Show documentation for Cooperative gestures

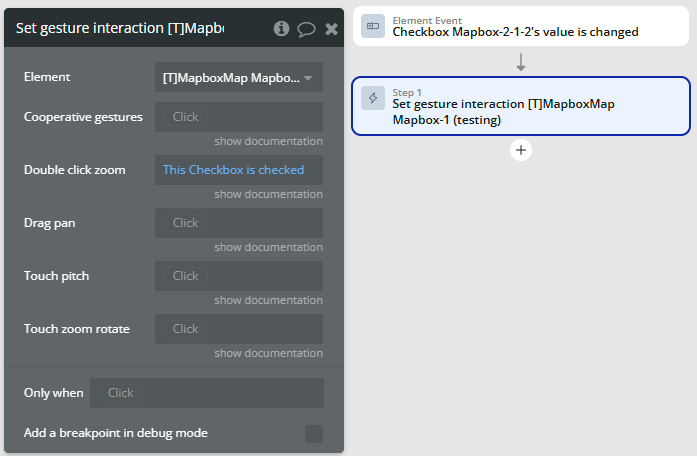pyautogui.click(x=268, y=141)
